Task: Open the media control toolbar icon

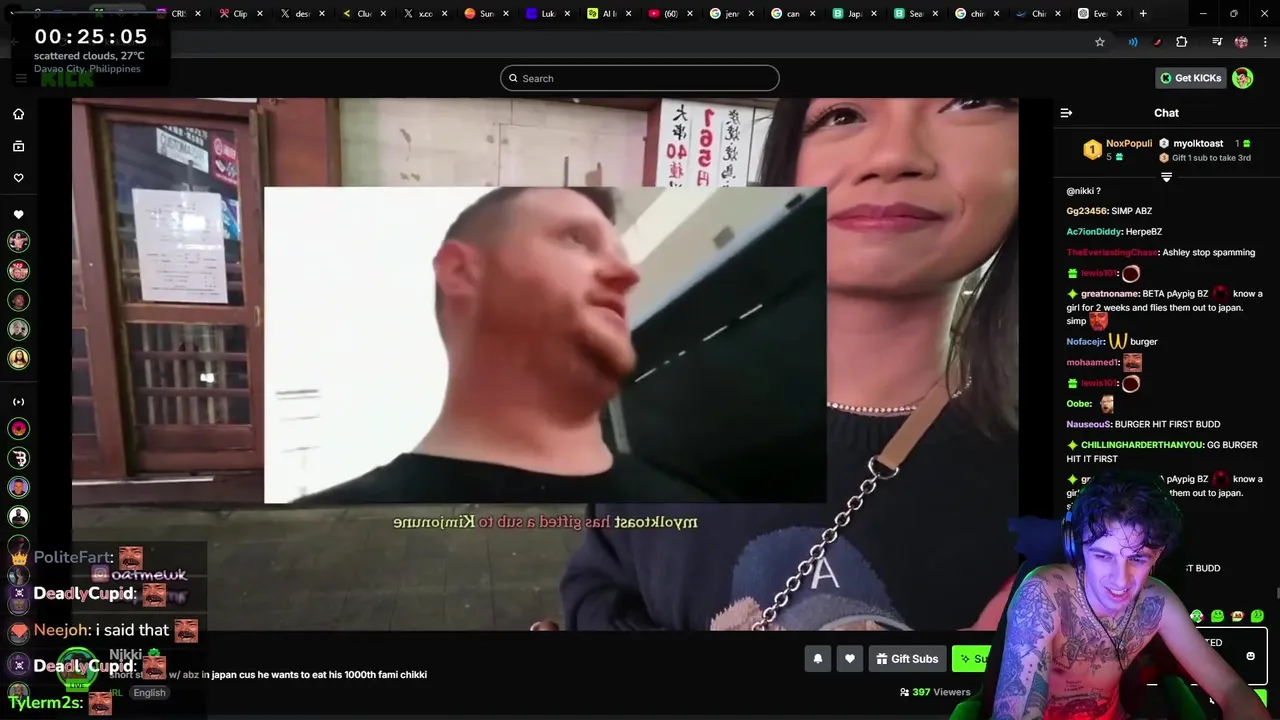Action: coord(1217,42)
